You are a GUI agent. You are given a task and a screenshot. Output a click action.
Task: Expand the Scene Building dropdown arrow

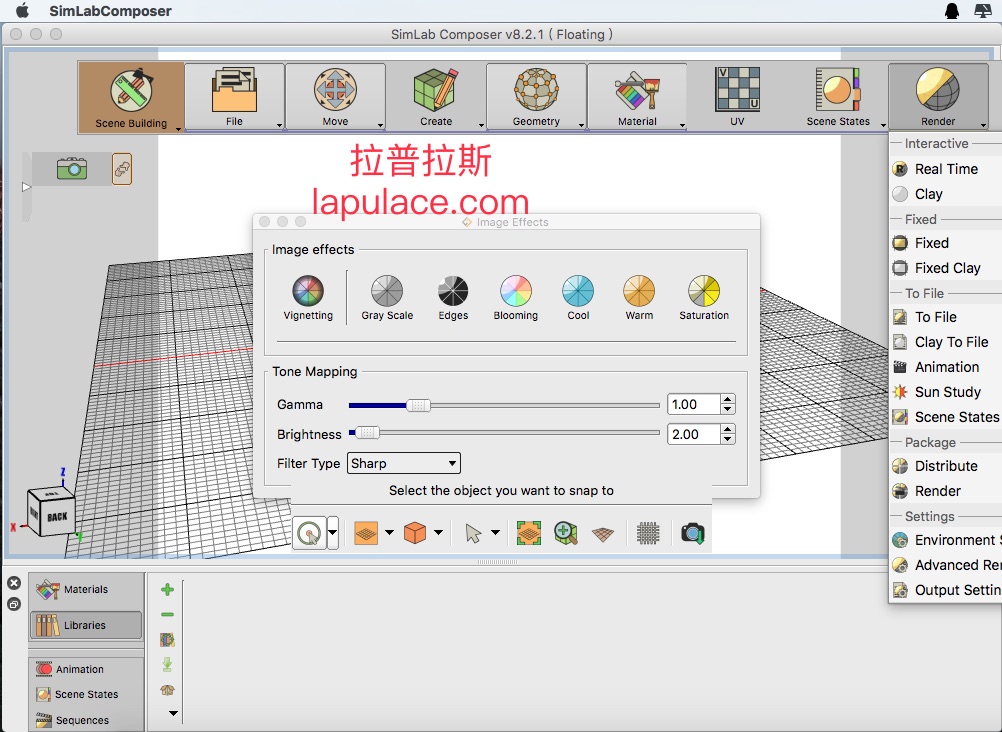tap(178, 128)
